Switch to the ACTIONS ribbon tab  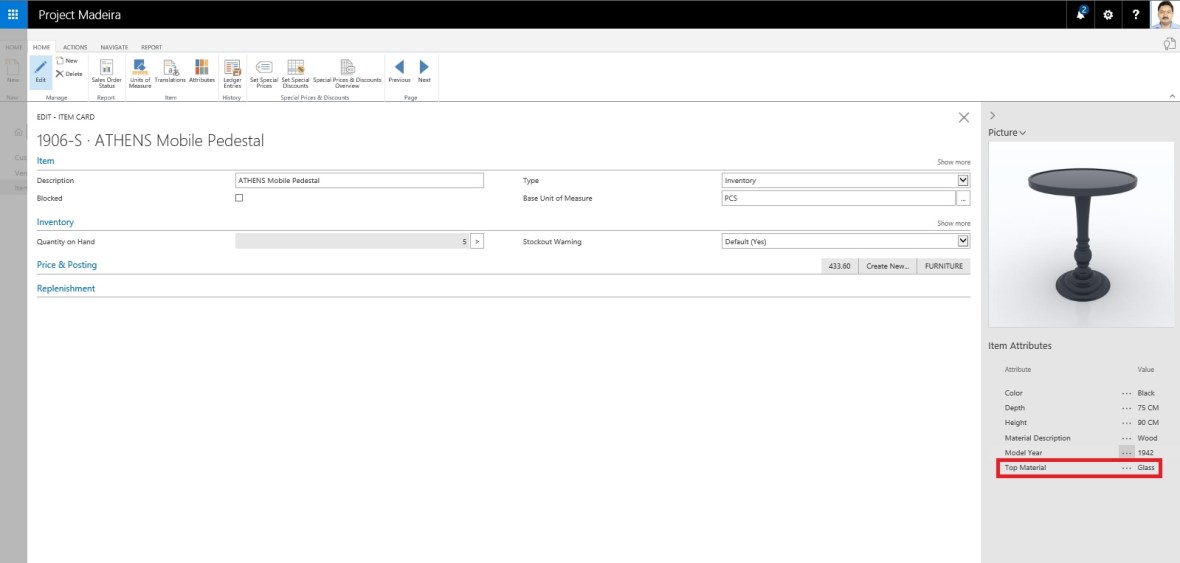pos(75,47)
